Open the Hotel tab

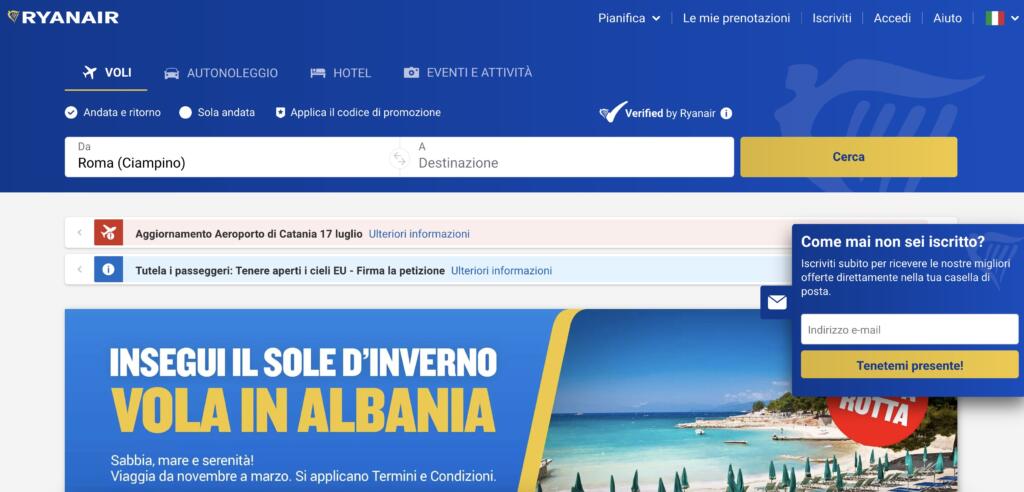coord(340,73)
